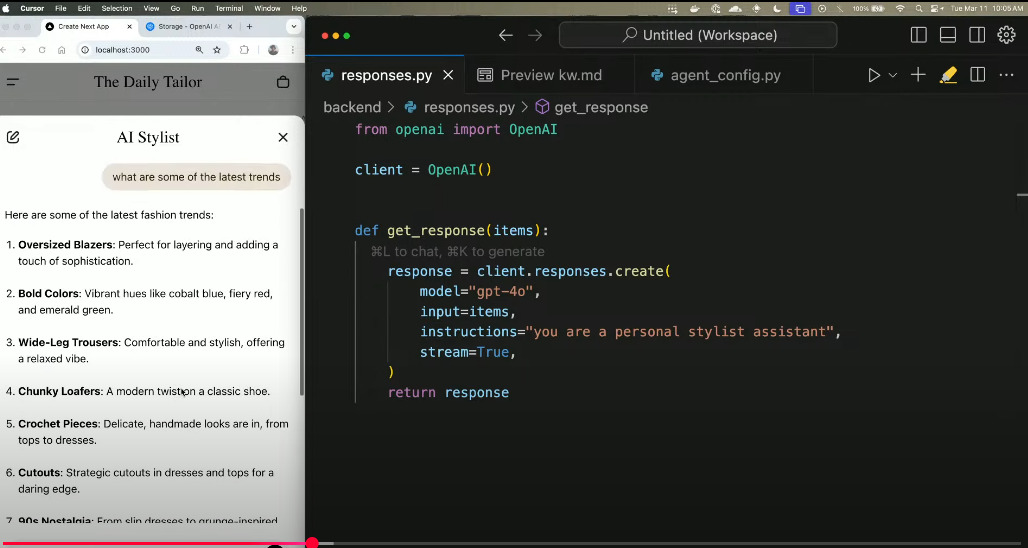Close the responses.py editor tab
The height and width of the screenshot is (548, 1028).
click(x=448, y=75)
